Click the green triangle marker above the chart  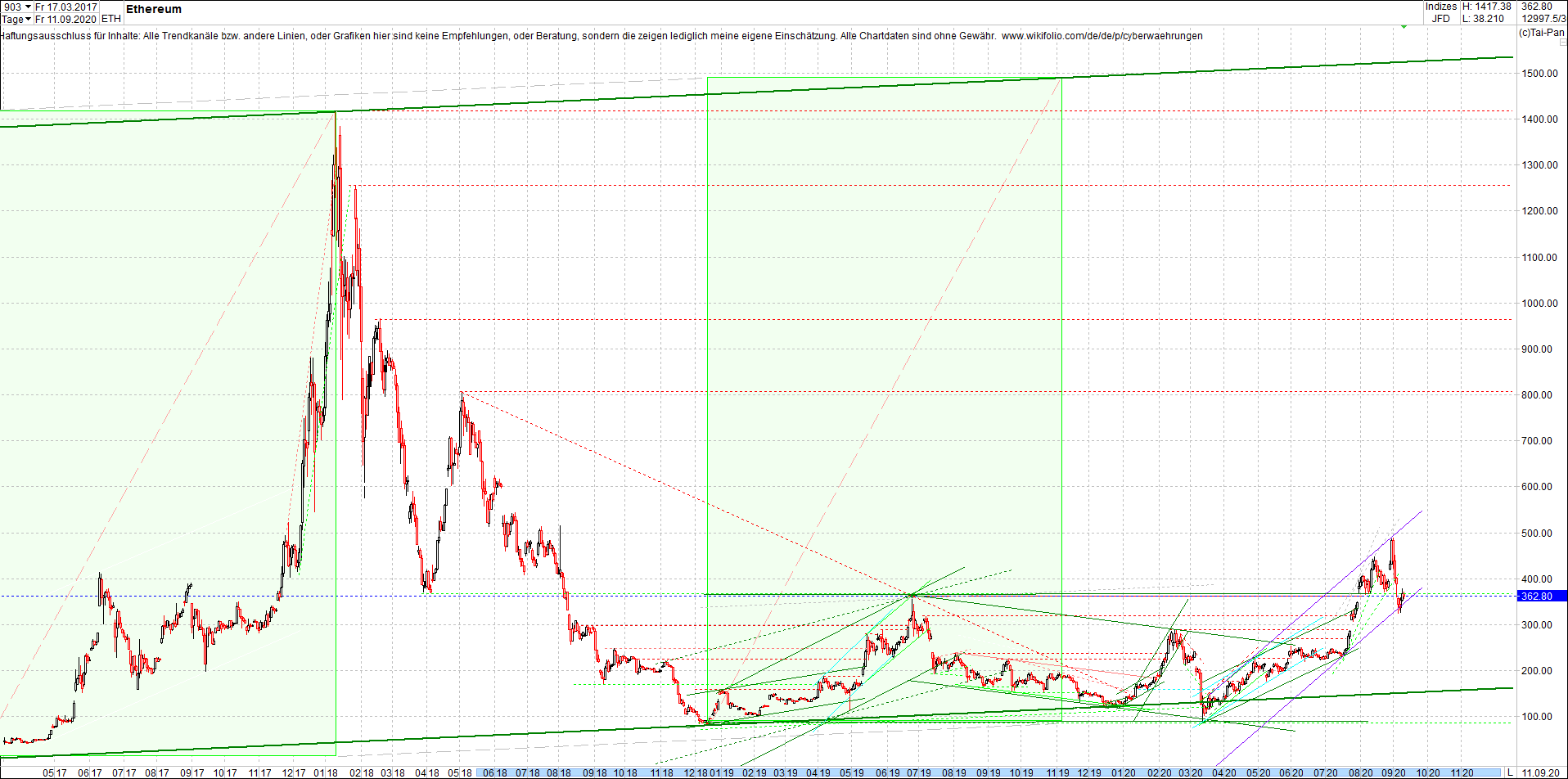click(x=1404, y=27)
